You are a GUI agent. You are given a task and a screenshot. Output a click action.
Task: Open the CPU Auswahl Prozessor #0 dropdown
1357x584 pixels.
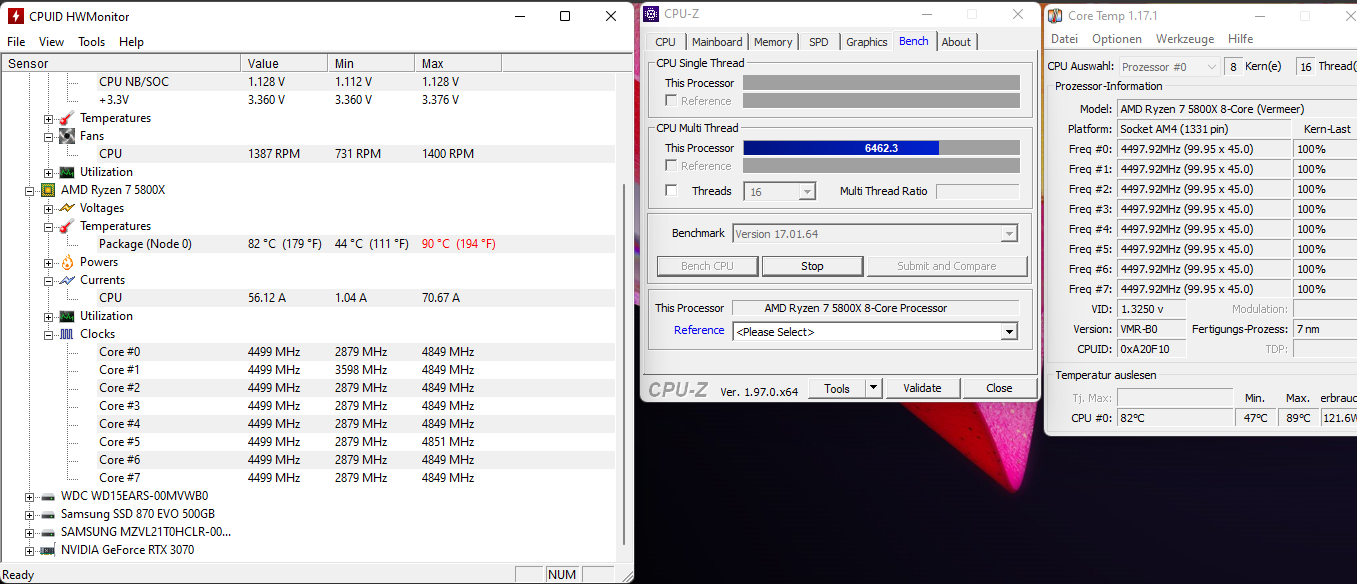pos(1167,67)
